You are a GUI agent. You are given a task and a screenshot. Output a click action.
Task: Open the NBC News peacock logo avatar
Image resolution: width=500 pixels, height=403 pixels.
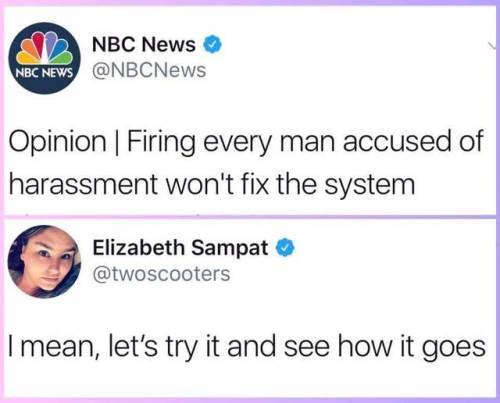pyautogui.click(x=44, y=58)
